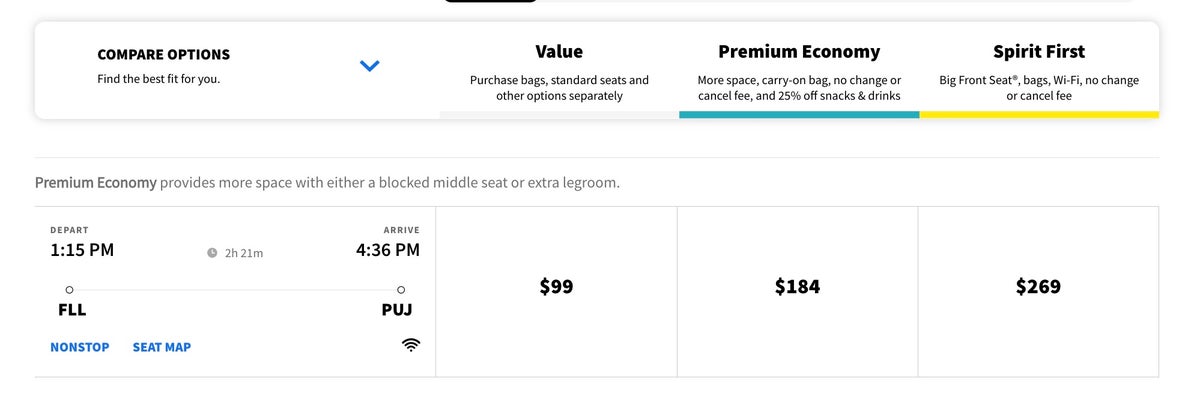The width and height of the screenshot is (1200, 411).
Task: Click the 2h 21m flight duration text
Action: coord(244,253)
